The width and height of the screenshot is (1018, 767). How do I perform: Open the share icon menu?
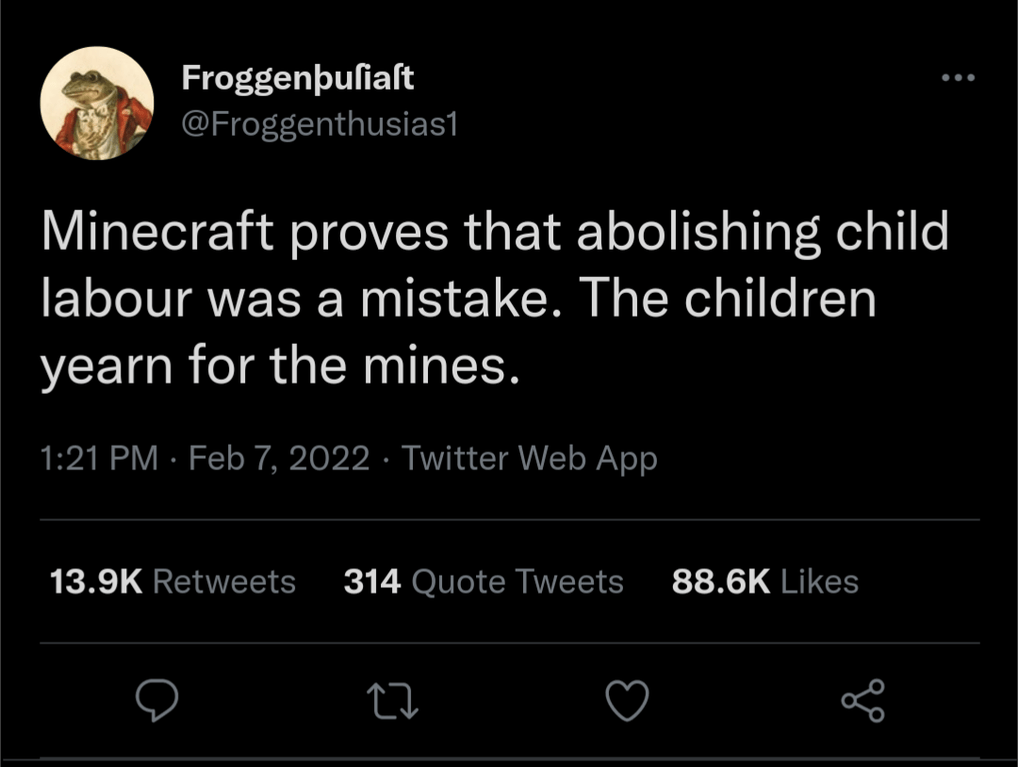coord(863,701)
